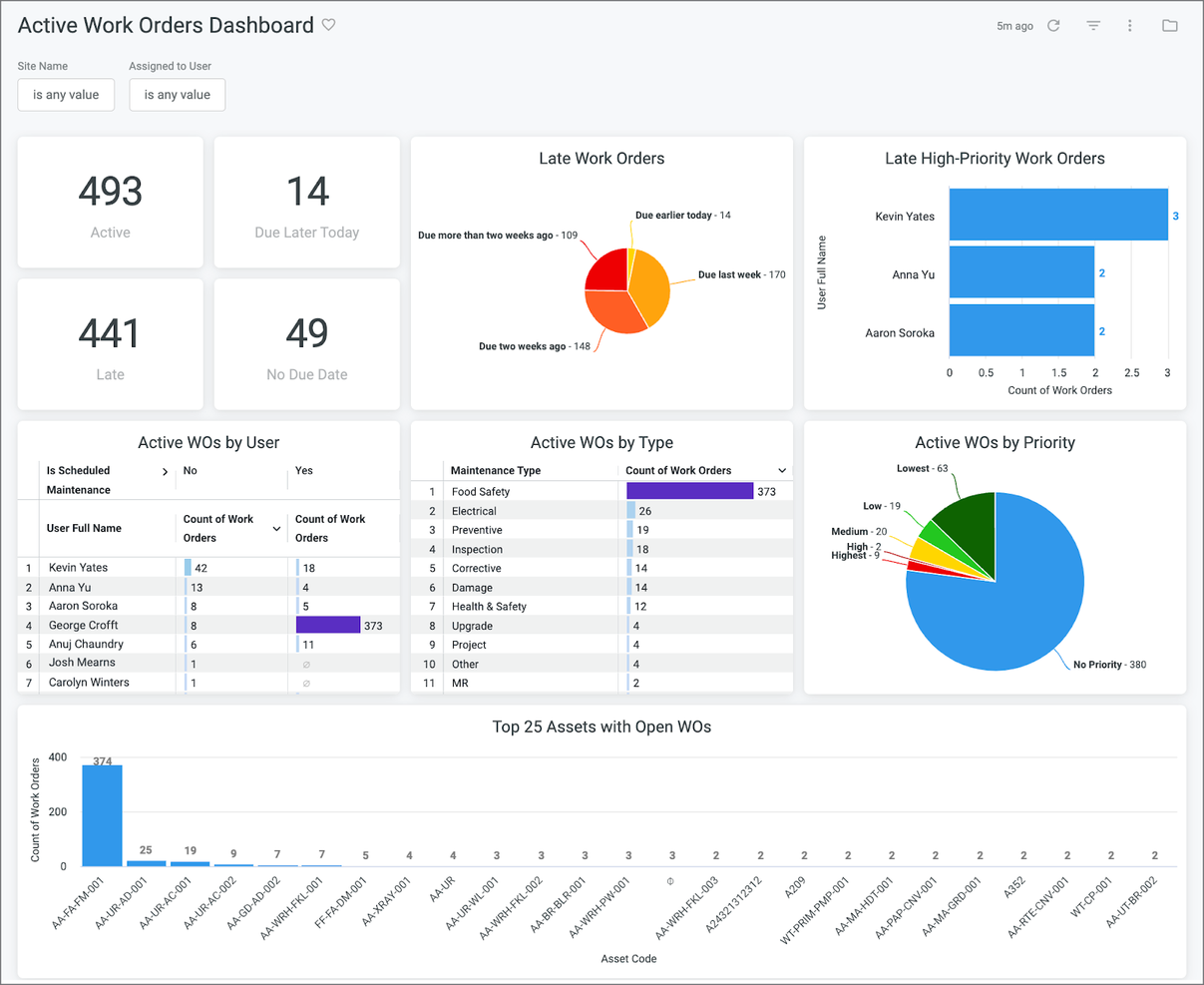The width and height of the screenshot is (1204, 985).
Task: Open Count of Work Orders sort dropdown
Action: [782, 470]
